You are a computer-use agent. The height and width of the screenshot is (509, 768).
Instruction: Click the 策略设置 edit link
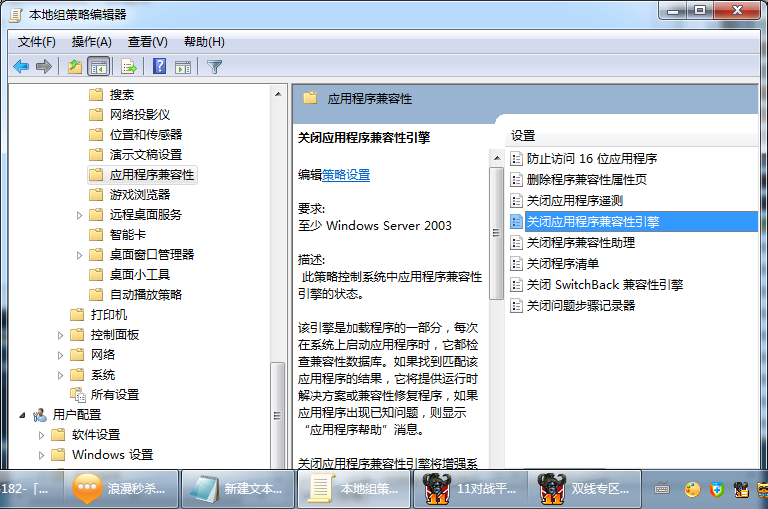[x=346, y=175]
